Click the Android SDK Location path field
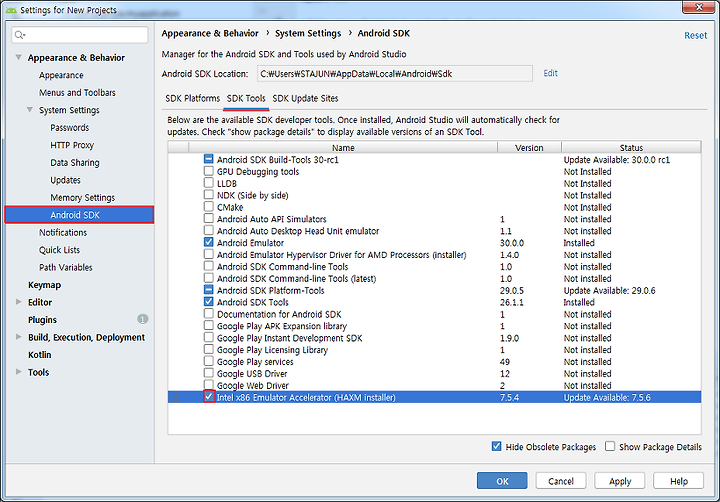Screen dimensions: 720x502 [x=394, y=73]
